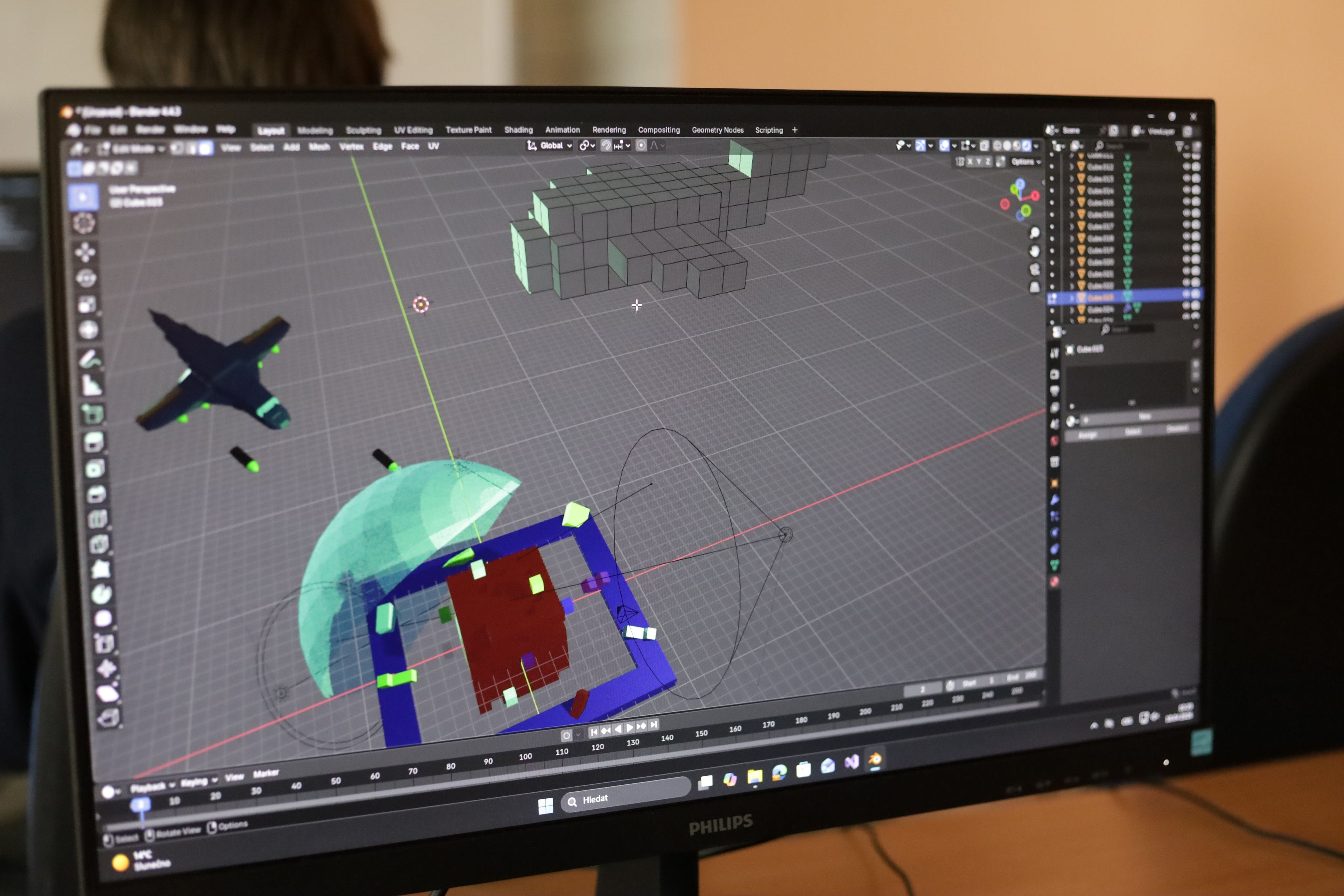Click the Geometry Nodes workspace tab

click(x=718, y=130)
